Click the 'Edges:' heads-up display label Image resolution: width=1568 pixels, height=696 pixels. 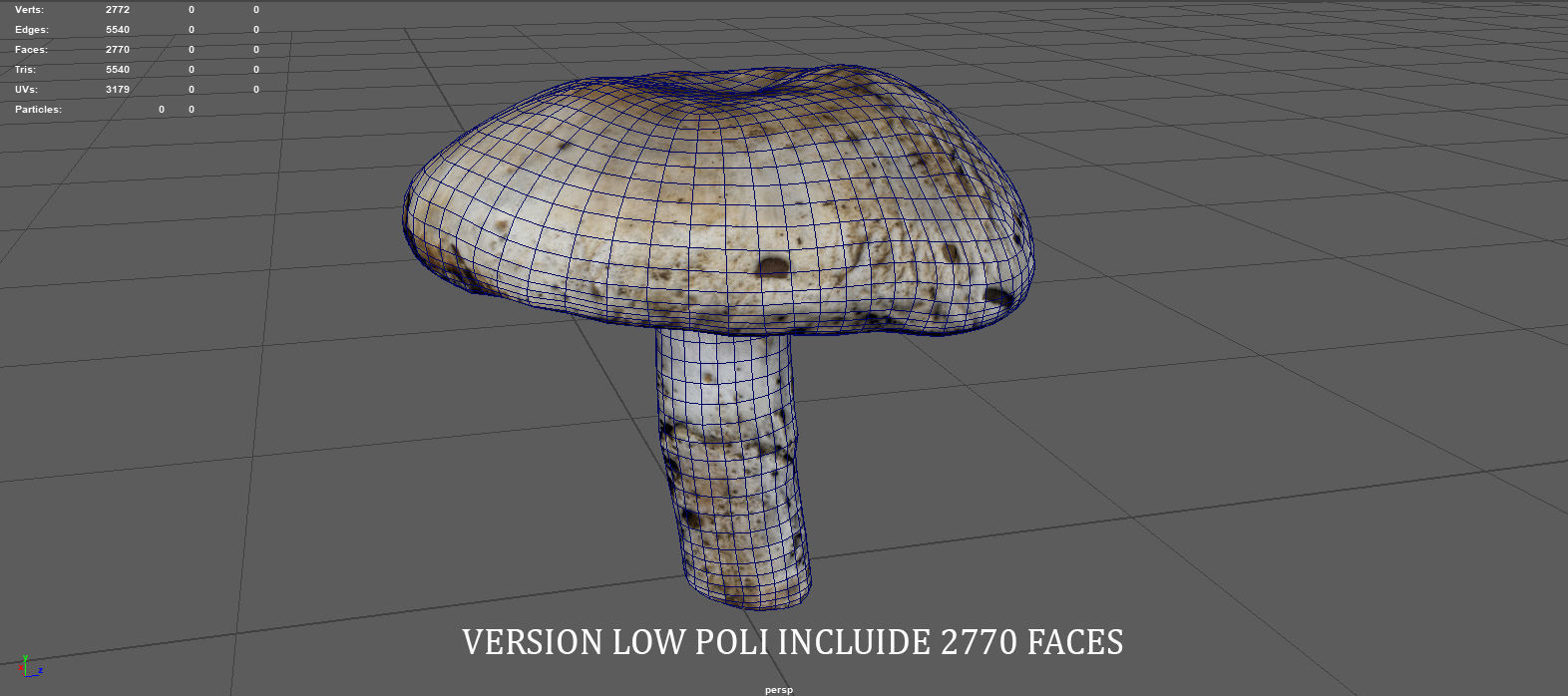[31, 30]
